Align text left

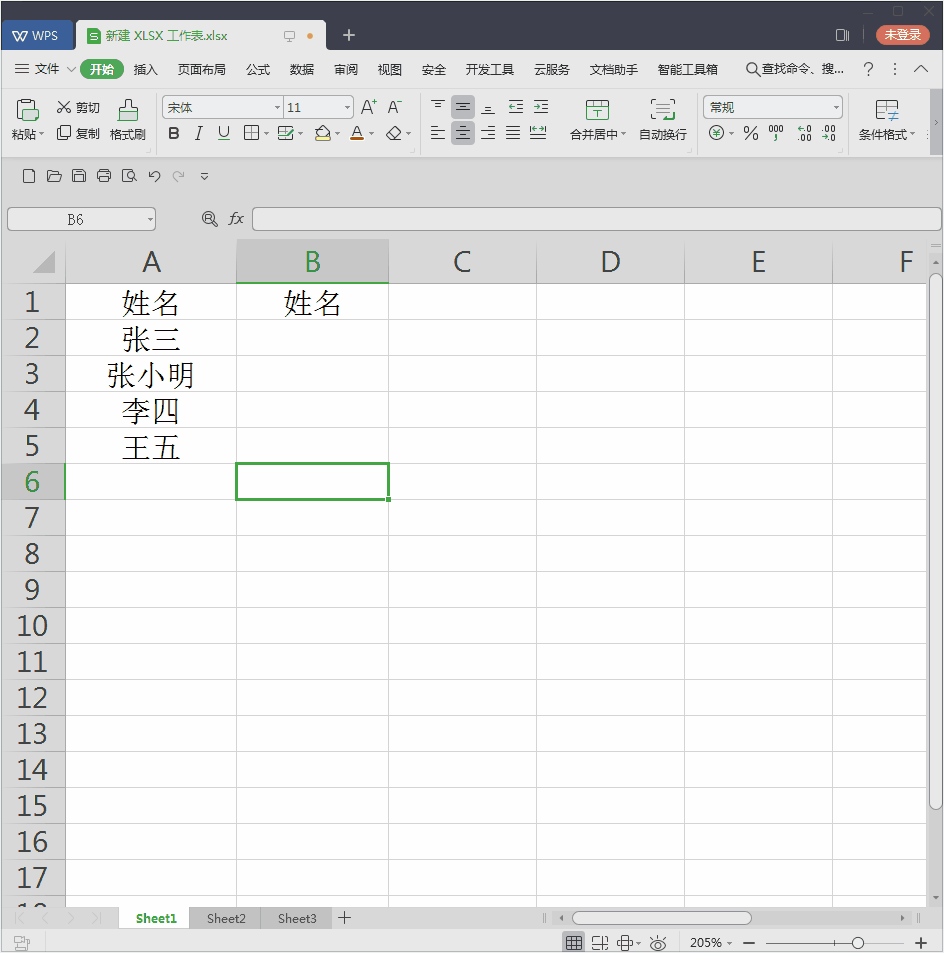click(x=438, y=132)
